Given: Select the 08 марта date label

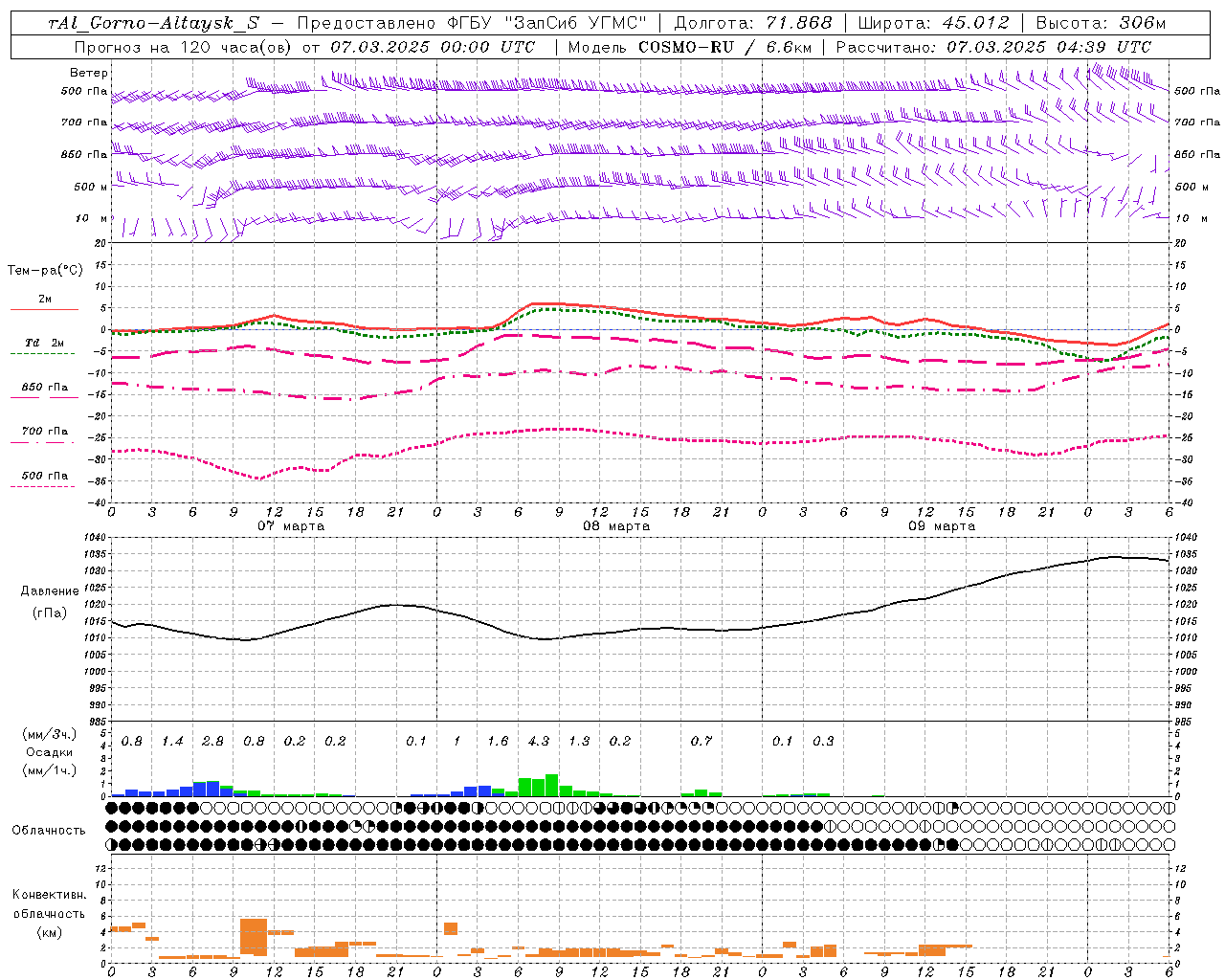Looking at the screenshot, I should pos(616,526).
